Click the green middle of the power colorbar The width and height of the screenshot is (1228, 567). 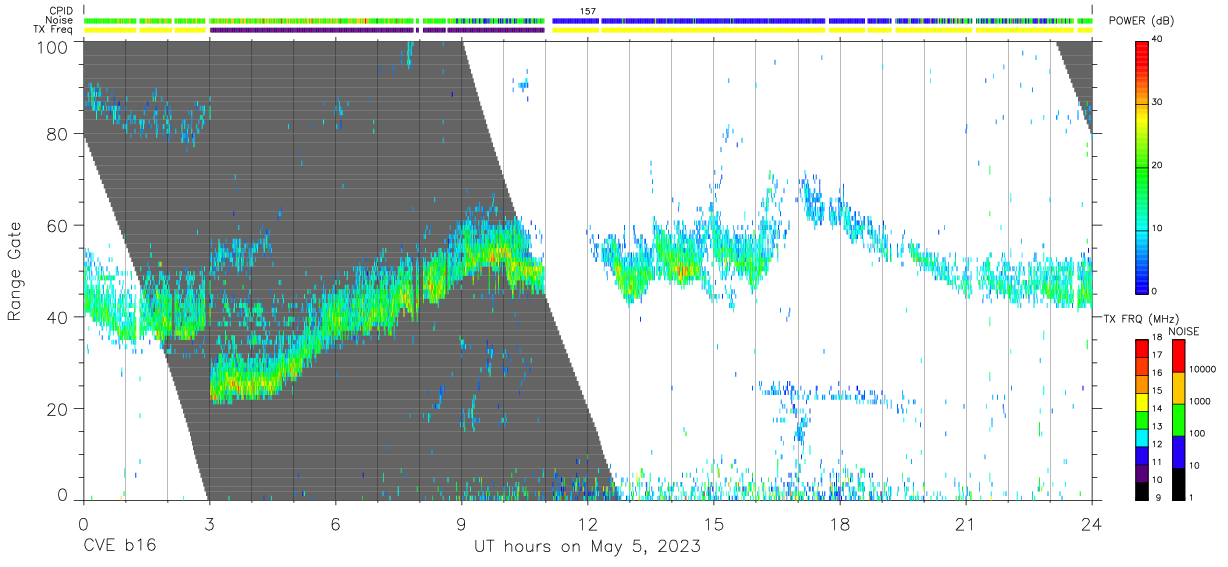click(x=1142, y=166)
